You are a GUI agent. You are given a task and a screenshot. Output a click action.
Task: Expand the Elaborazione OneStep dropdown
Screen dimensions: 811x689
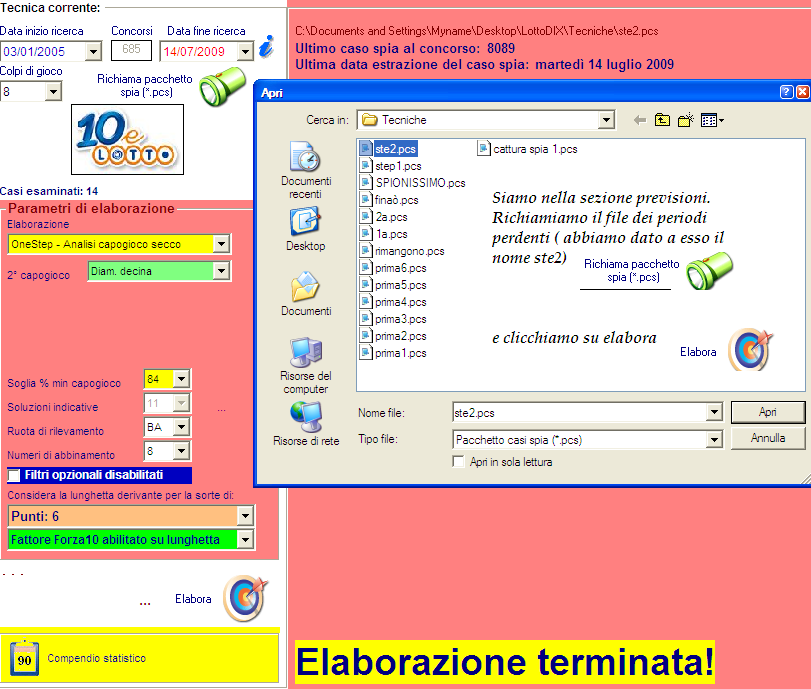click(221, 244)
